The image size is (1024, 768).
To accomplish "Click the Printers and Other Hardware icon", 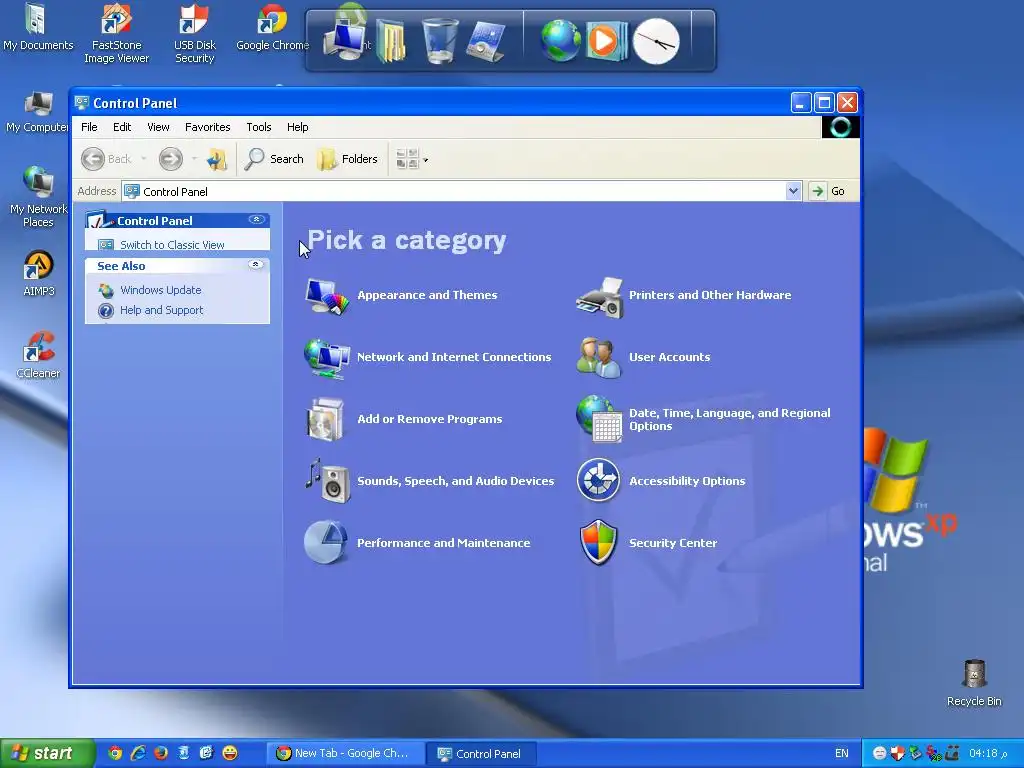I will click(x=600, y=297).
